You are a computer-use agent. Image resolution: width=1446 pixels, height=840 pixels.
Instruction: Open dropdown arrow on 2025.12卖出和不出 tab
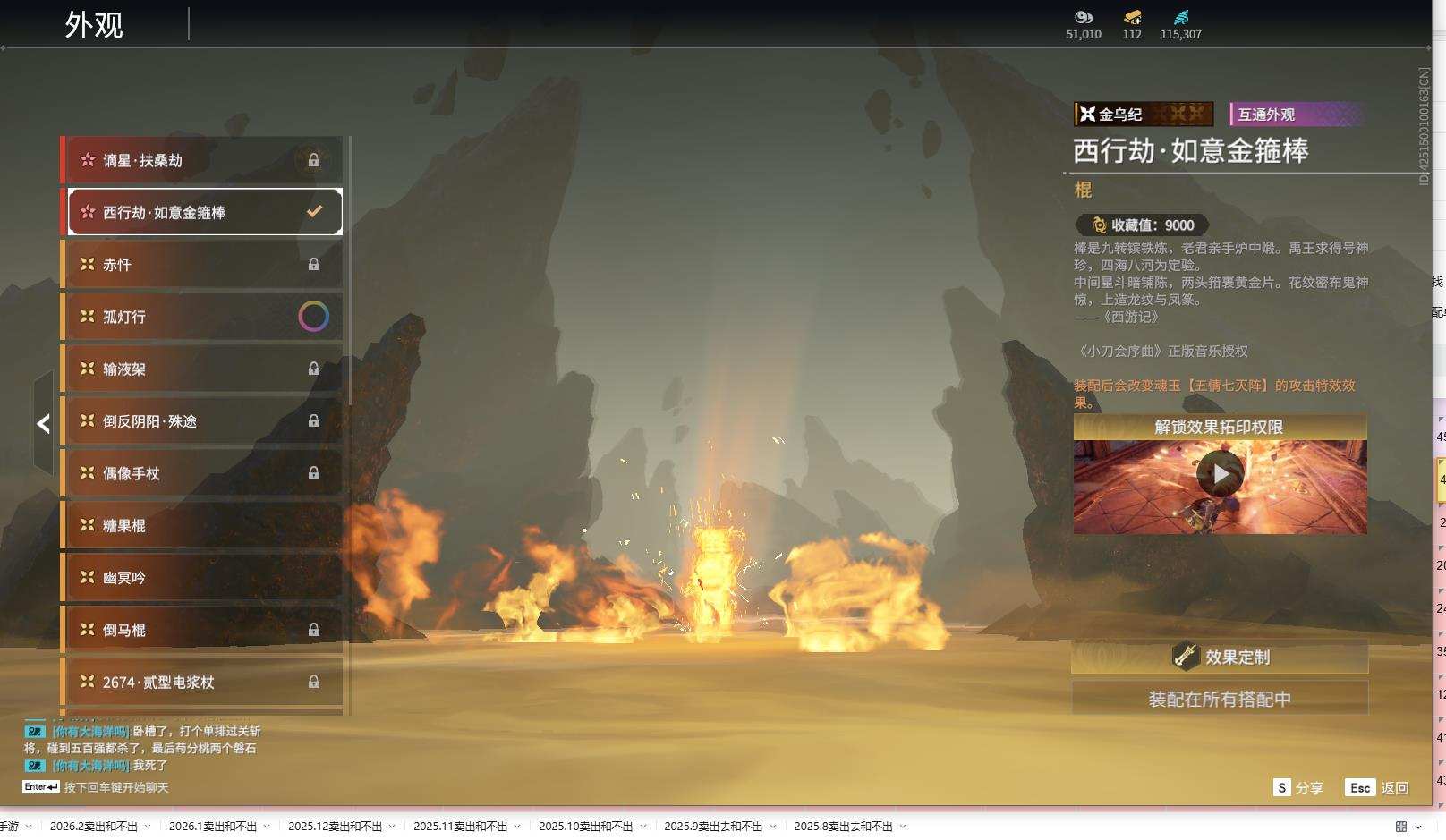392,827
